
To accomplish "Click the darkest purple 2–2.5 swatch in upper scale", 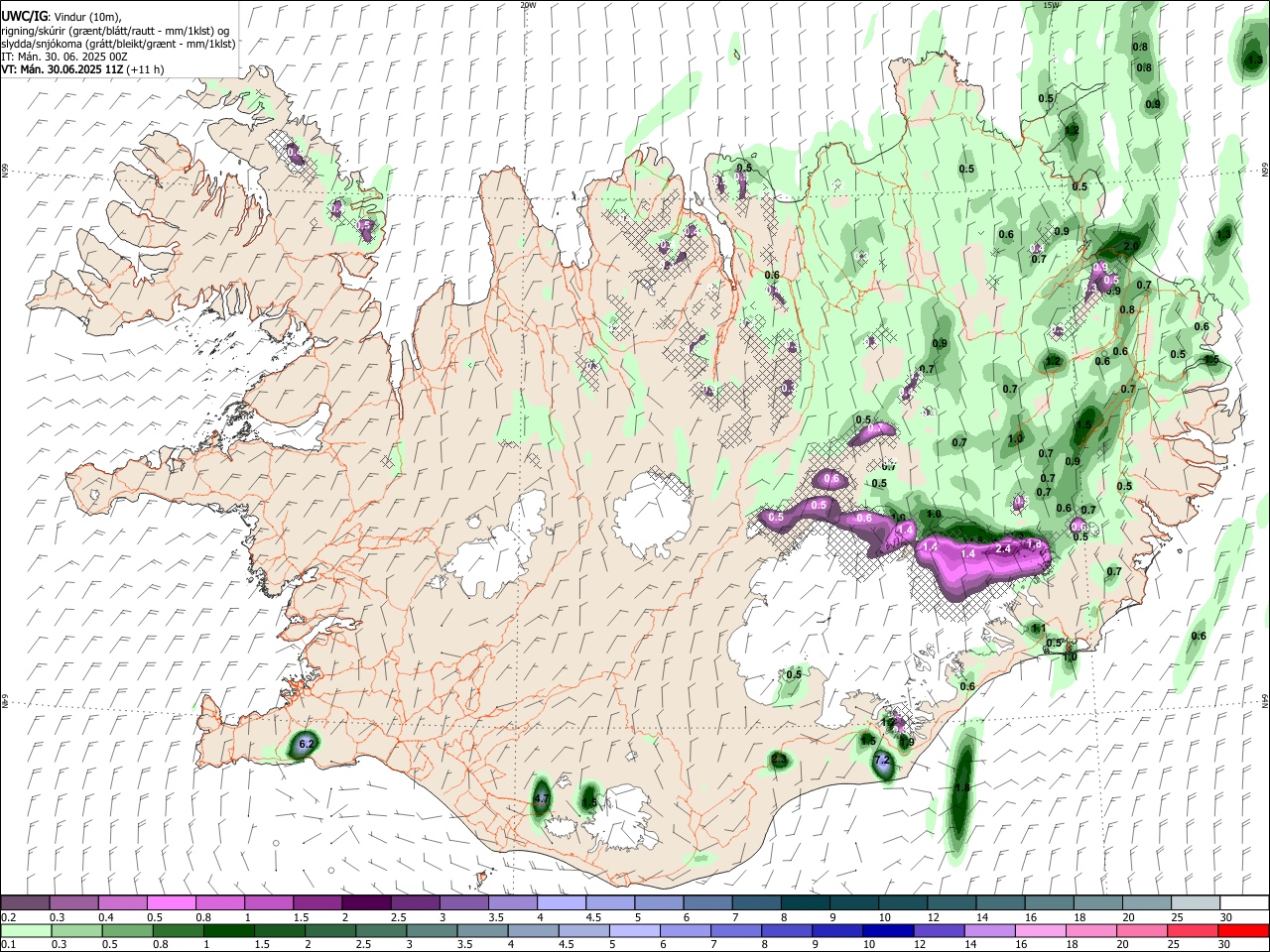I will pos(365,903).
